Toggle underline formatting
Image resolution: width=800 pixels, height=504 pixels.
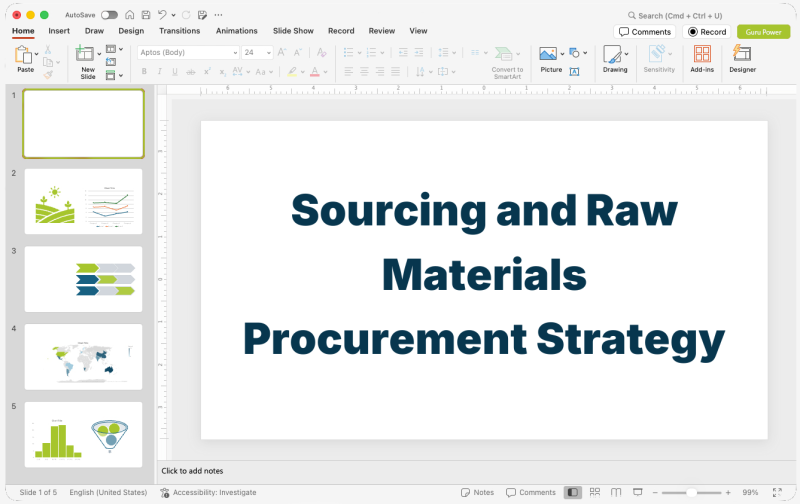[x=175, y=72]
